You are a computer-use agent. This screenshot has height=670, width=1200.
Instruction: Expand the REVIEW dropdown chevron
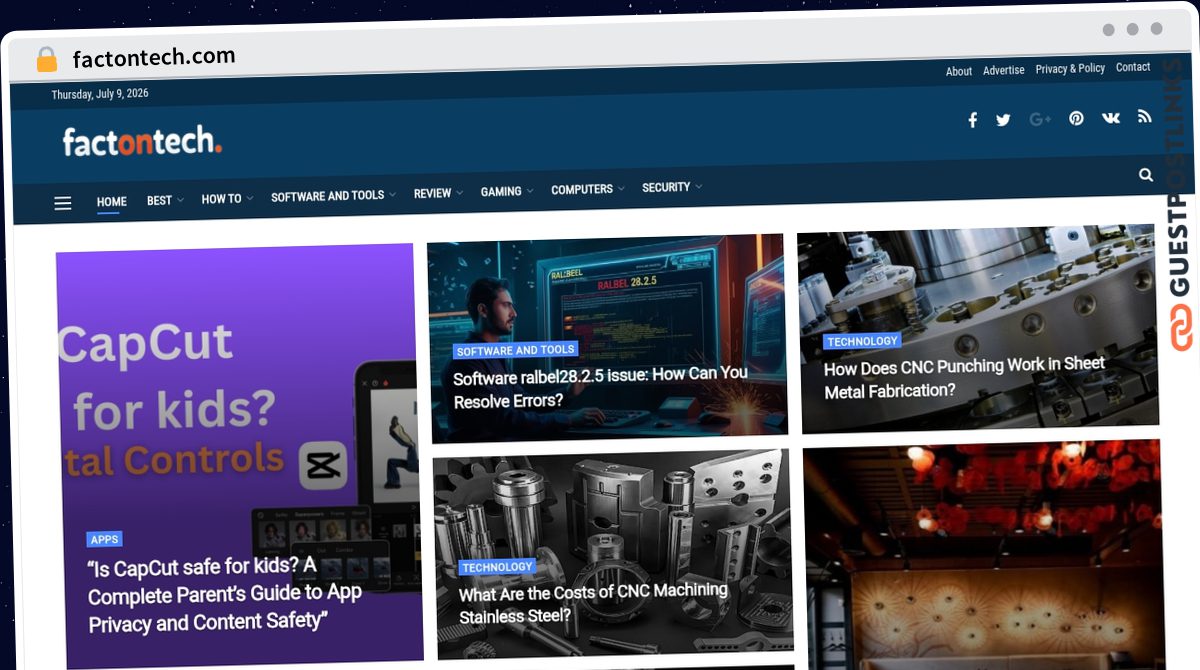pos(460,193)
